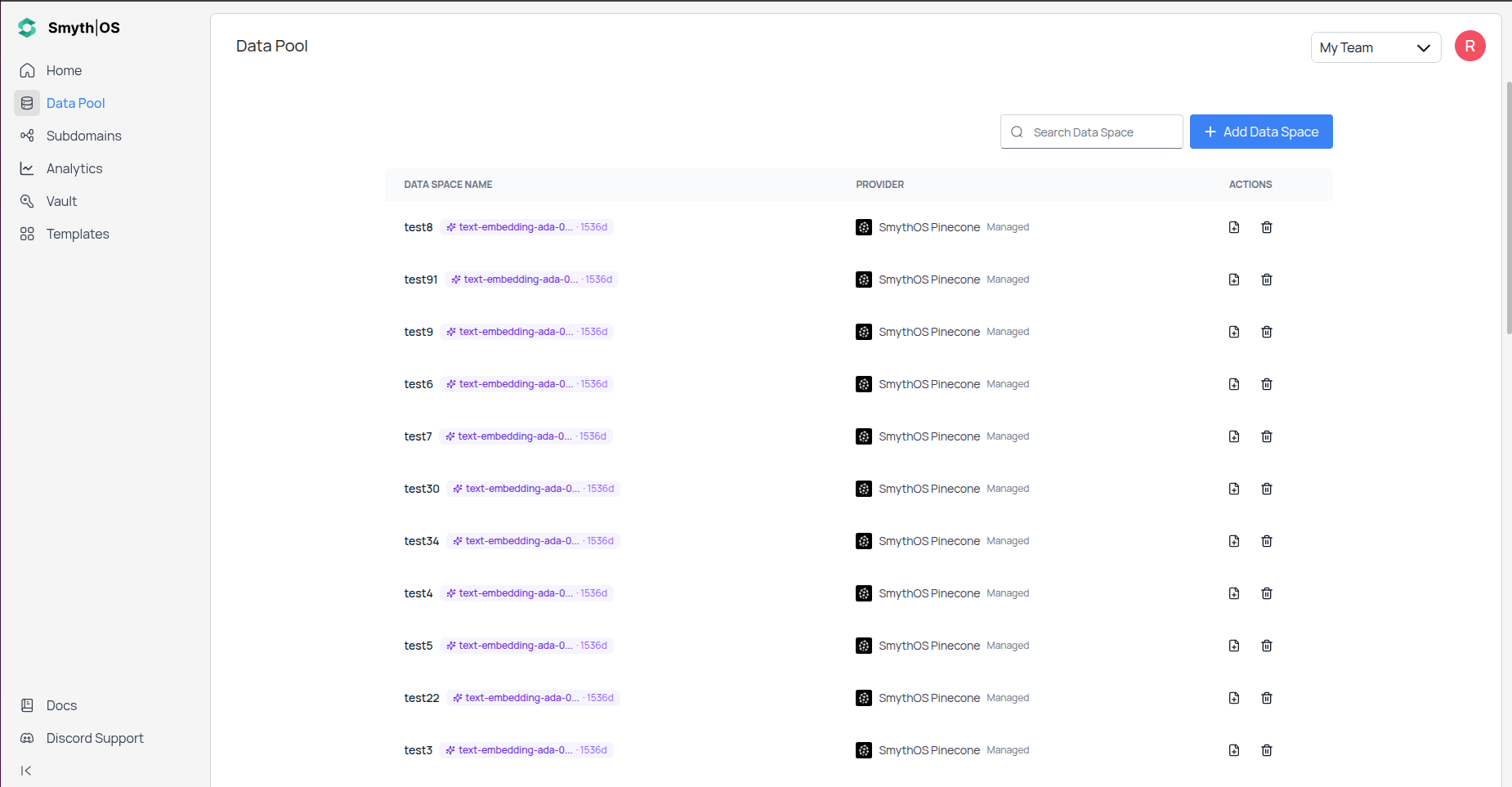Viewport: 1512px width, 787px height.
Task: Open the Docs link
Action: coord(61,705)
